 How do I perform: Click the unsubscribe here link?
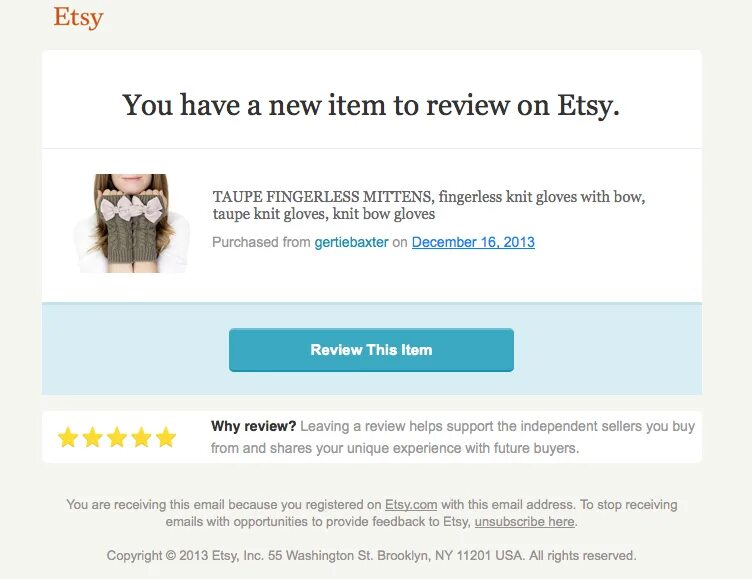(x=524, y=522)
